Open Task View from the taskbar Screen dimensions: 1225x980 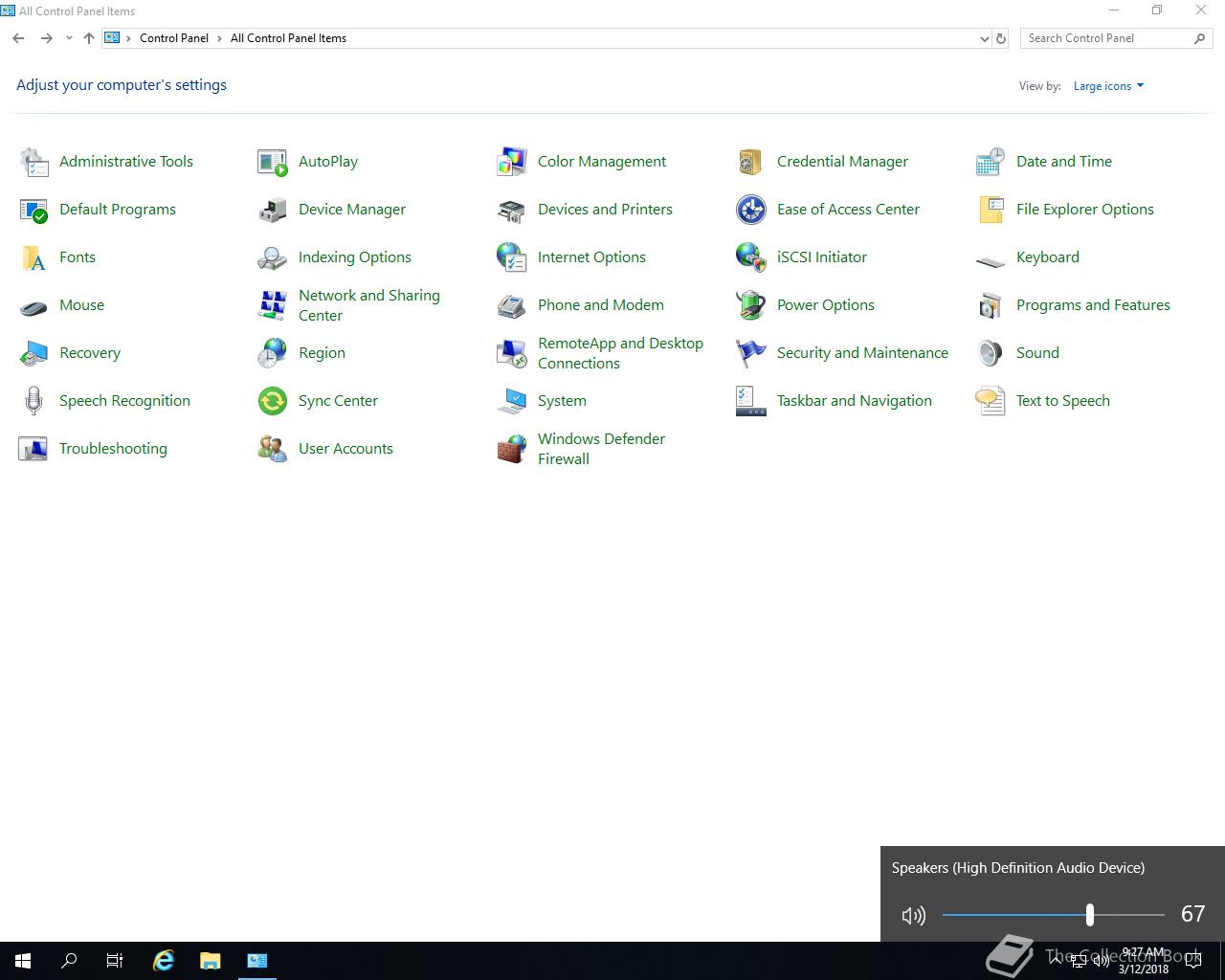tap(115, 961)
